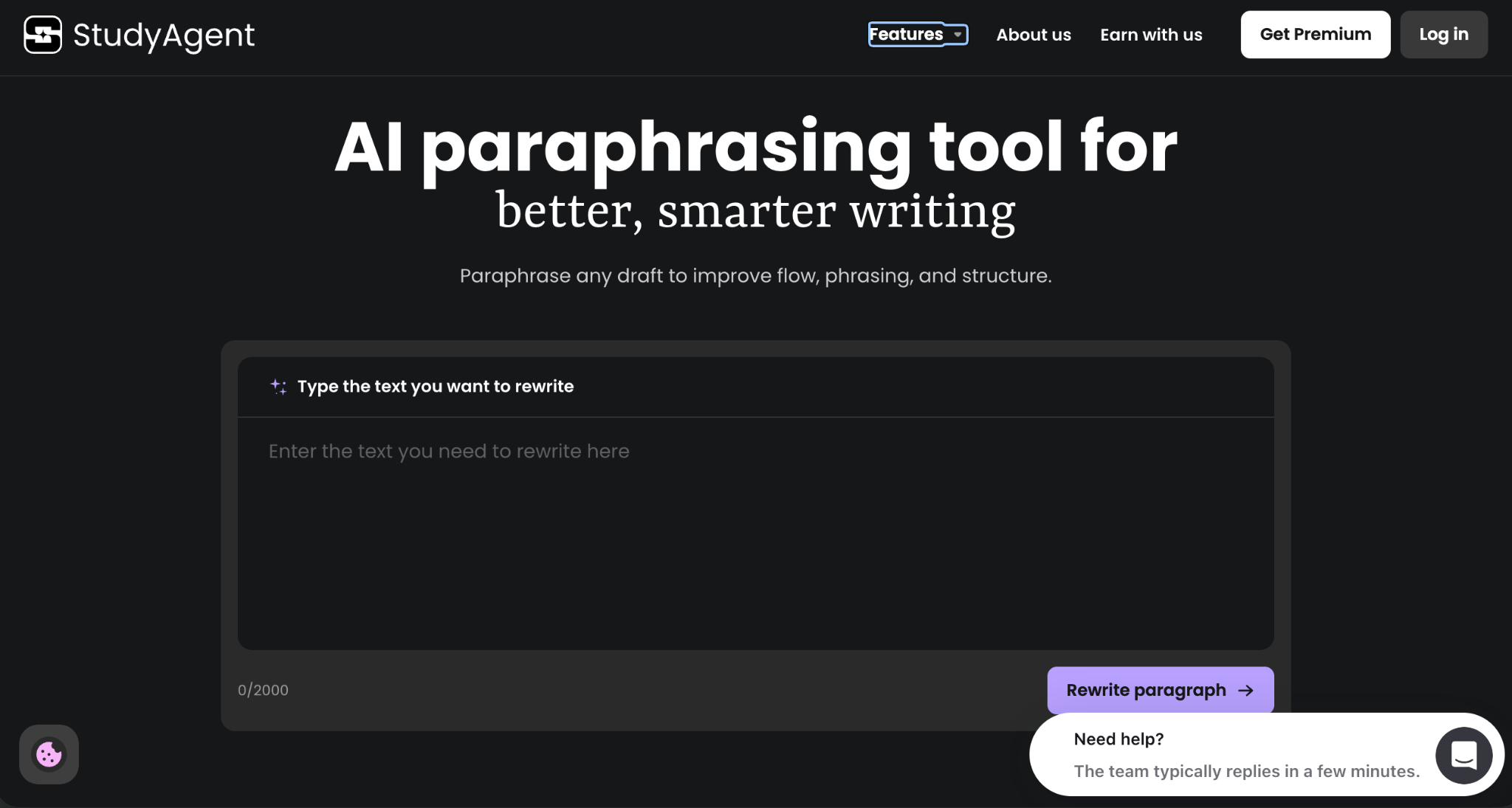Expand the Features dropdown arrow
Screen dimensions: 1512x808
click(x=958, y=35)
